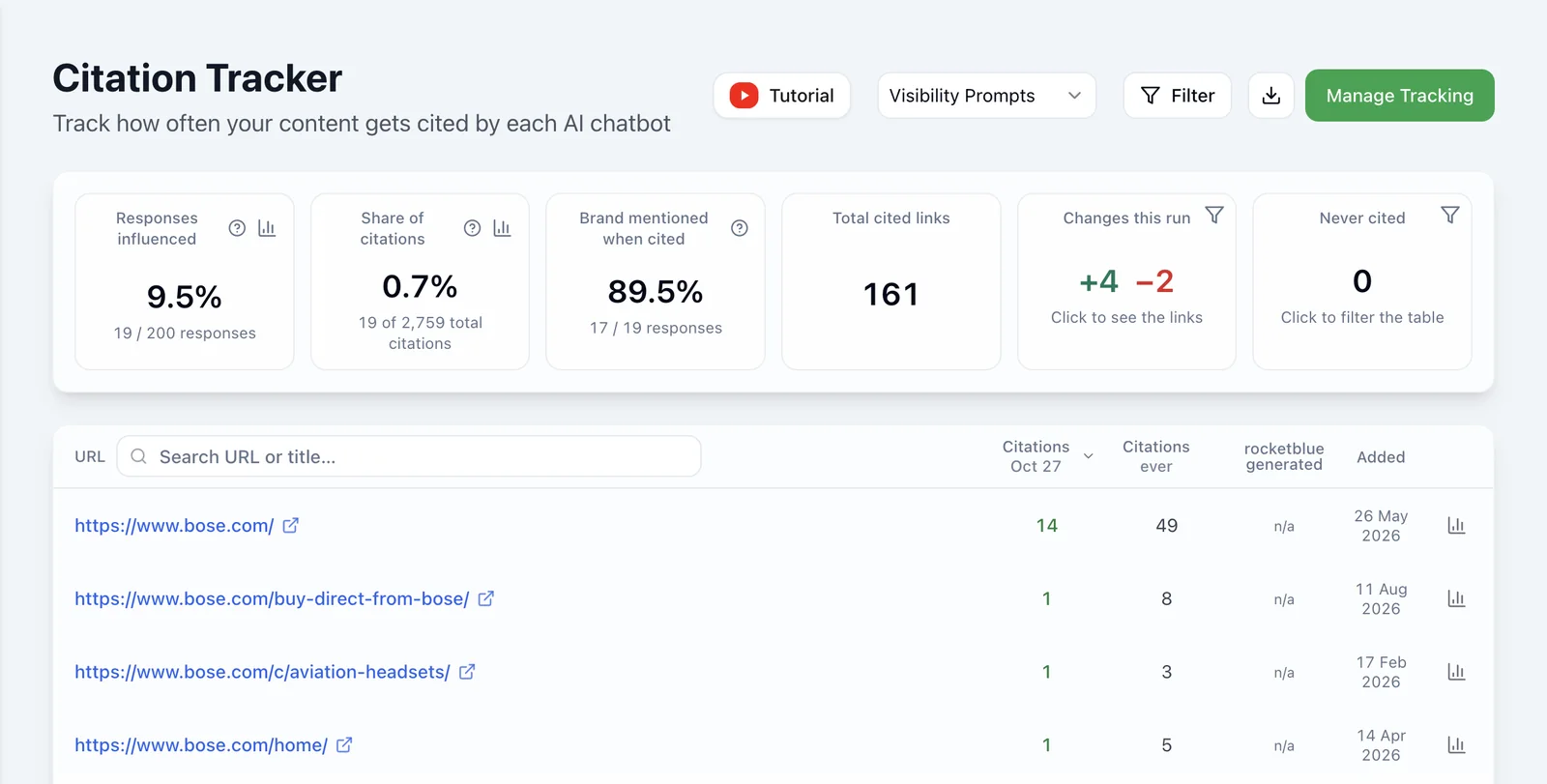Viewport: 1547px width, 784px height.
Task: Open external icon next to bose.com/home/
Action: pos(344,744)
